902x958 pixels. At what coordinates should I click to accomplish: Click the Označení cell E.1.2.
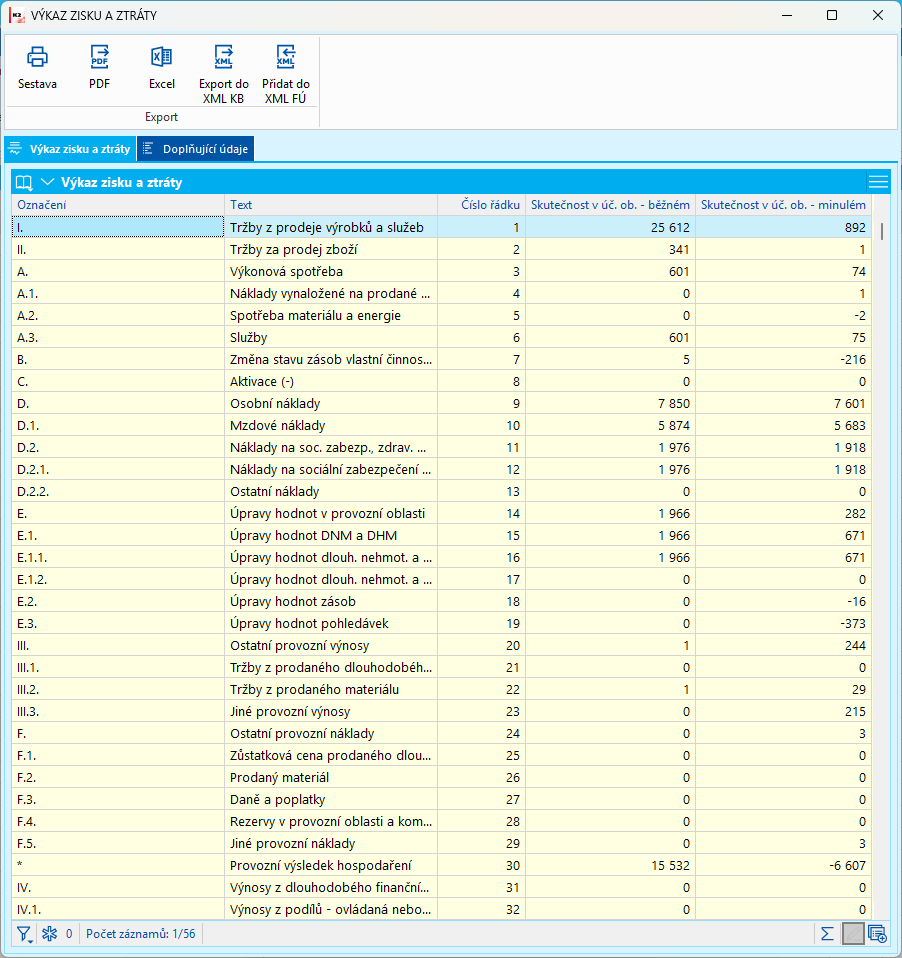[118, 579]
